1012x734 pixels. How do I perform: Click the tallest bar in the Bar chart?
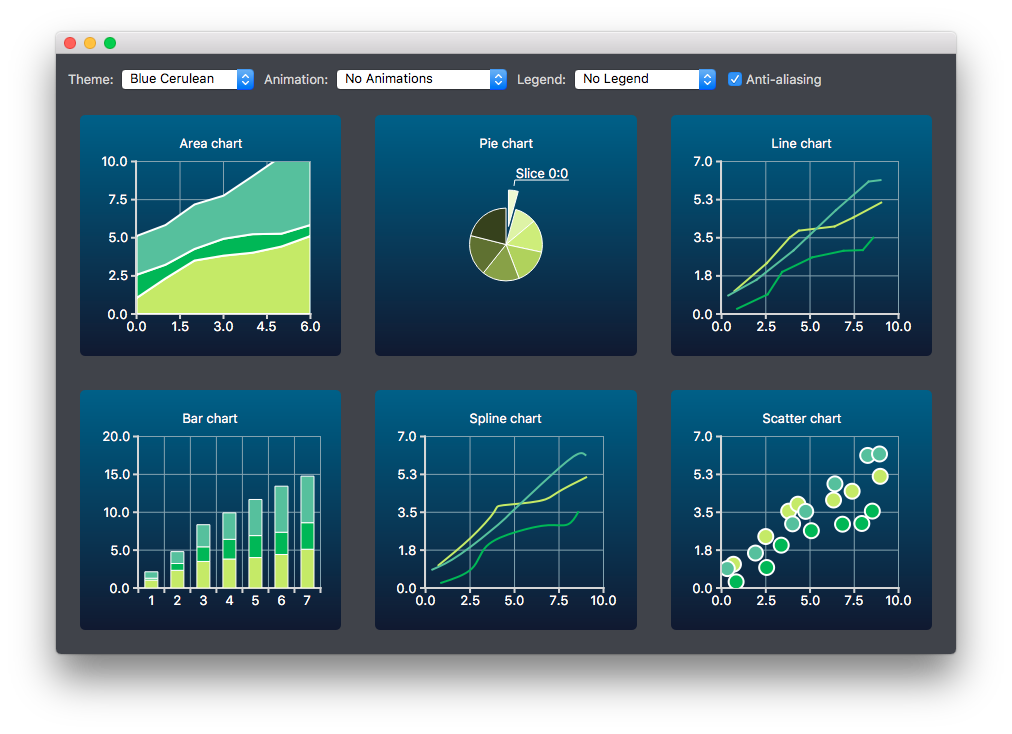pos(309,530)
